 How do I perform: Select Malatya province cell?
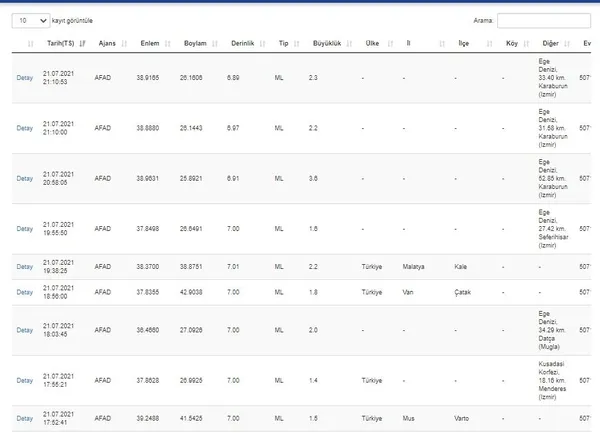413,267
